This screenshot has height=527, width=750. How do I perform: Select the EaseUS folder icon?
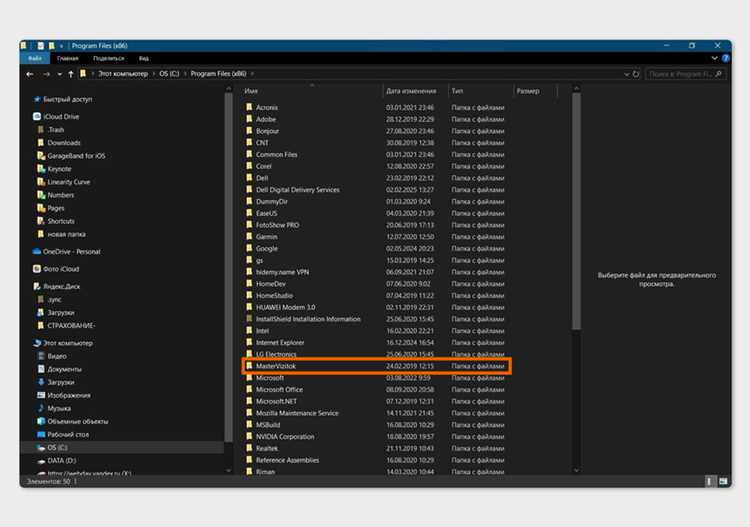(x=249, y=213)
